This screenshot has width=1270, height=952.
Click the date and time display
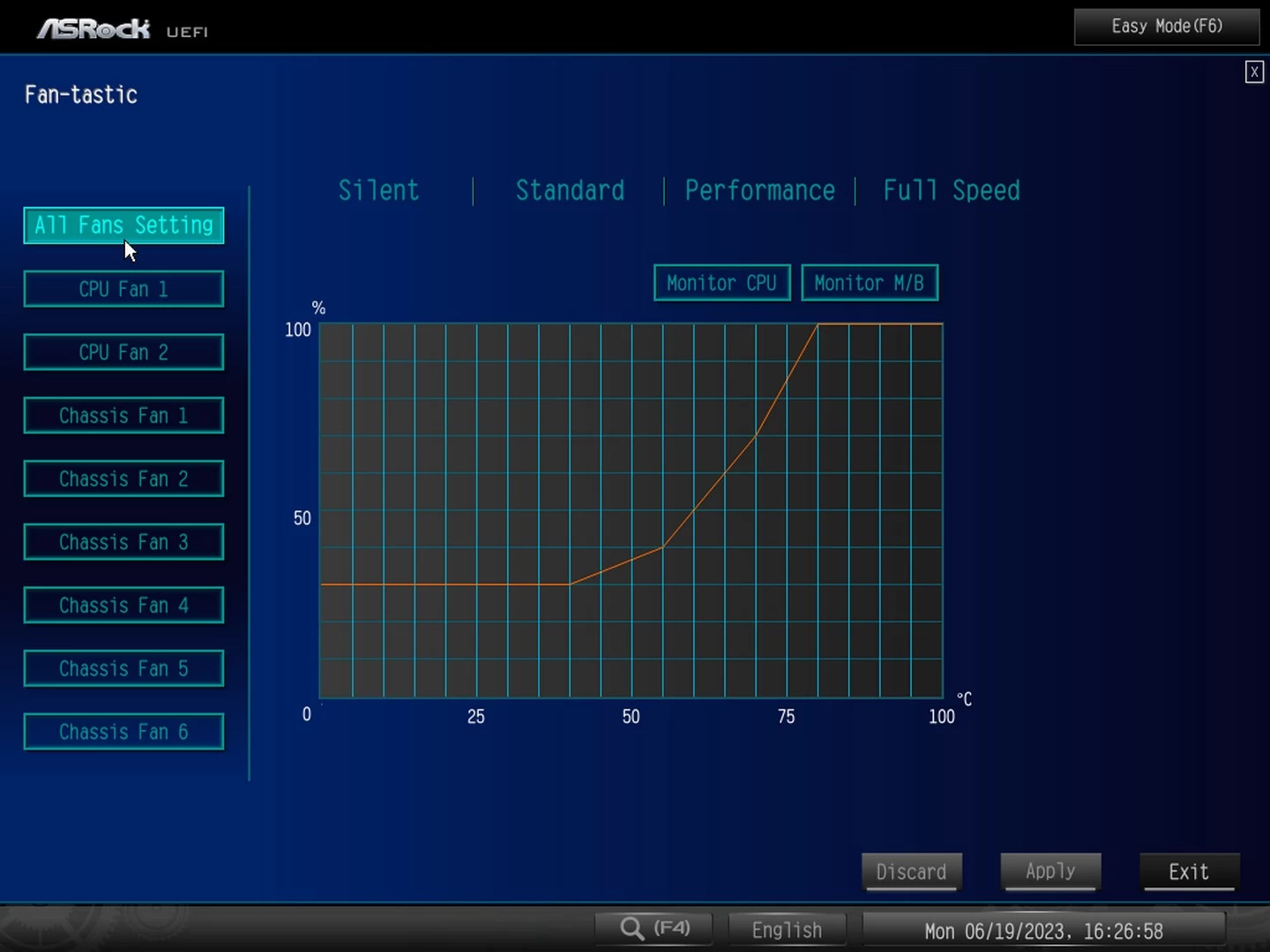coord(1043,931)
